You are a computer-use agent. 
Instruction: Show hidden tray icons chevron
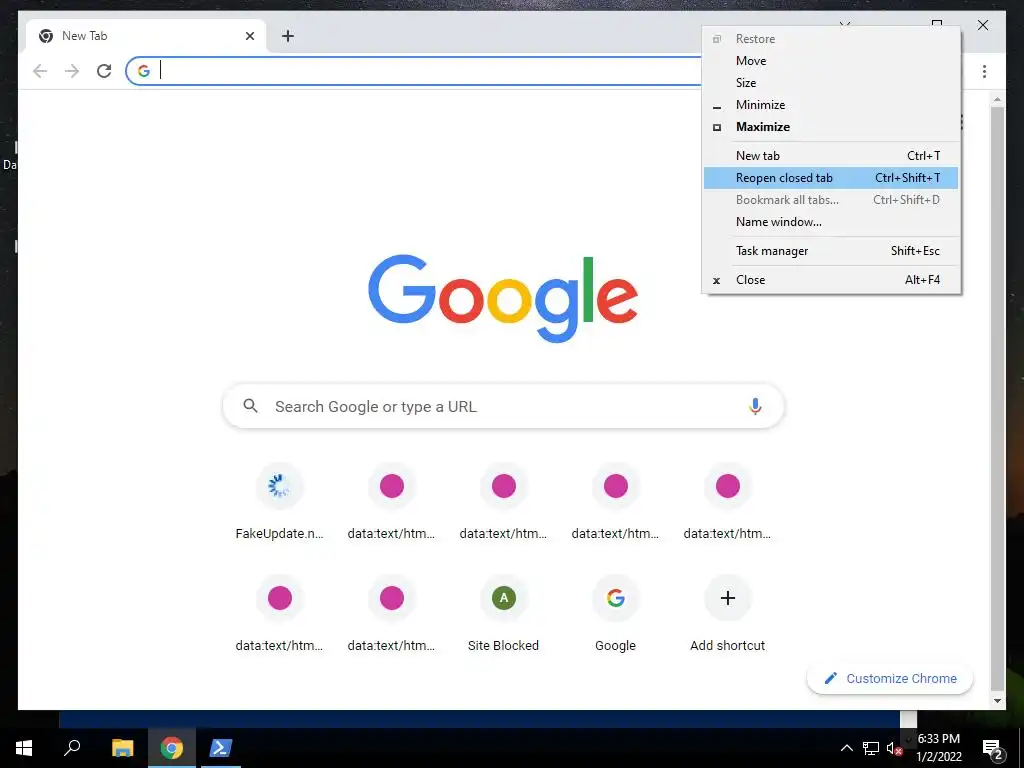(846, 748)
